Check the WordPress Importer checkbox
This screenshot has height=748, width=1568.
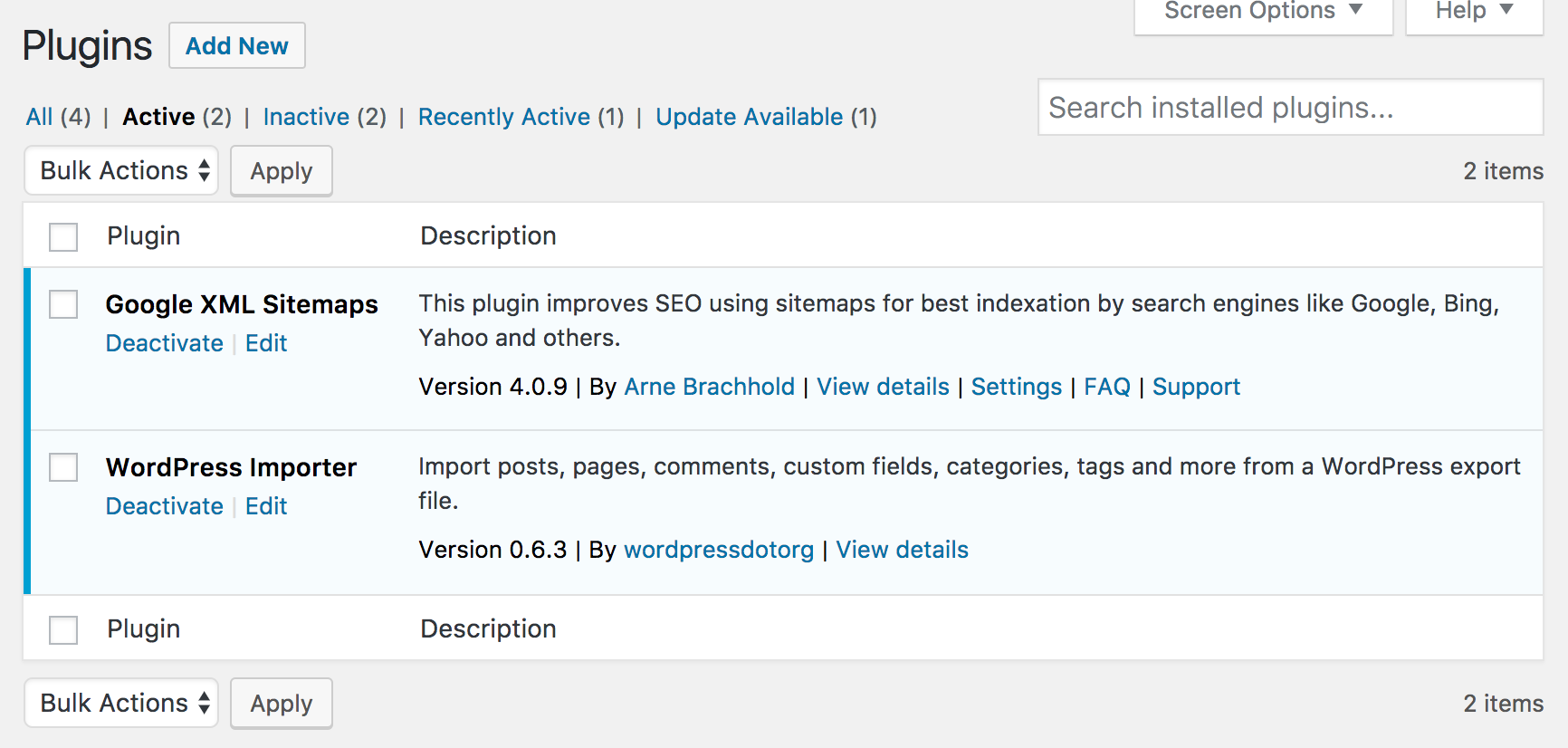coord(63,467)
